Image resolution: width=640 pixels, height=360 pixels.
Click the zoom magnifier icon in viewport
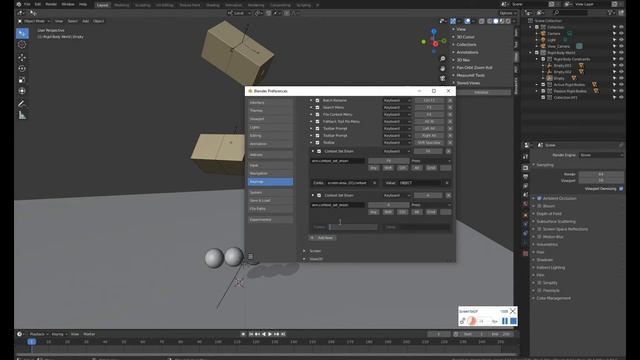(x=442, y=59)
